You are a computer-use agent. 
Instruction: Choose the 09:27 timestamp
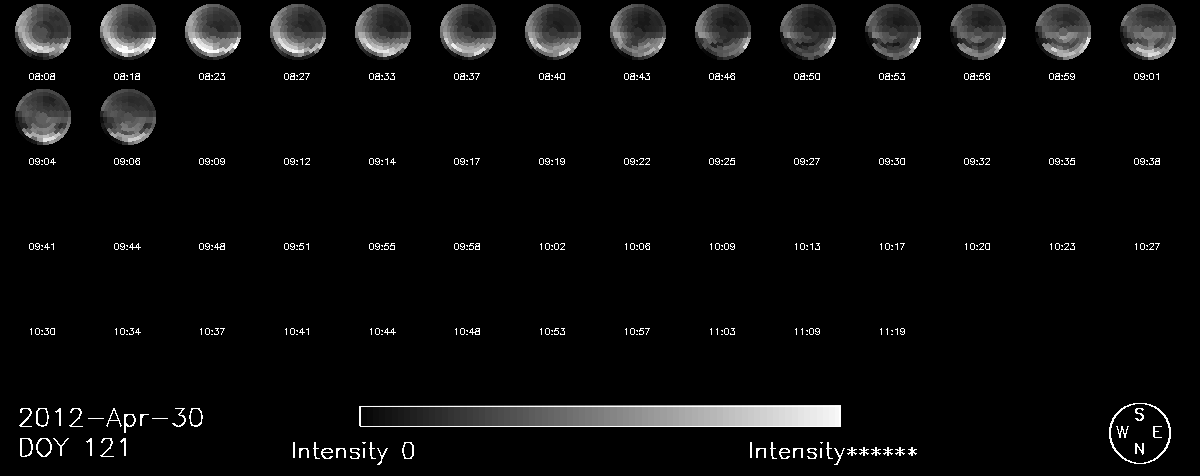(x=807, y=161)
